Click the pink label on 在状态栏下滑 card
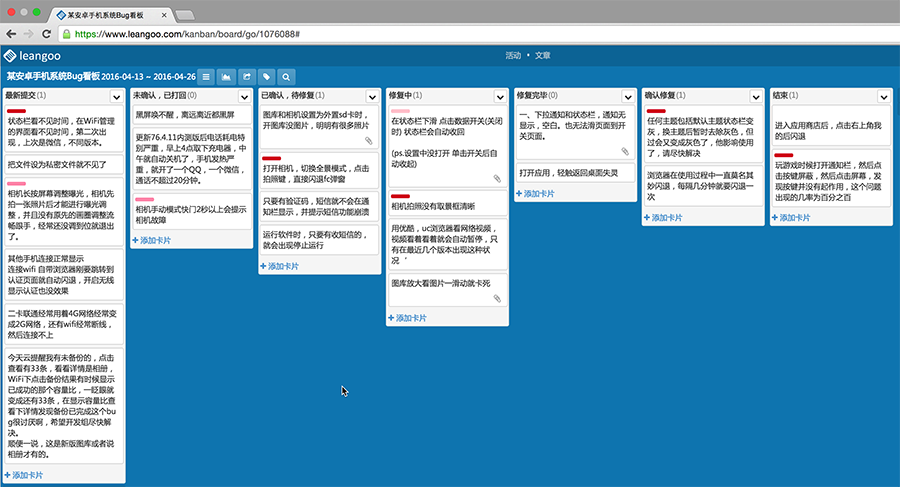Image resolution: width=900 pixels, height=487 pixels. click(399, 111)
